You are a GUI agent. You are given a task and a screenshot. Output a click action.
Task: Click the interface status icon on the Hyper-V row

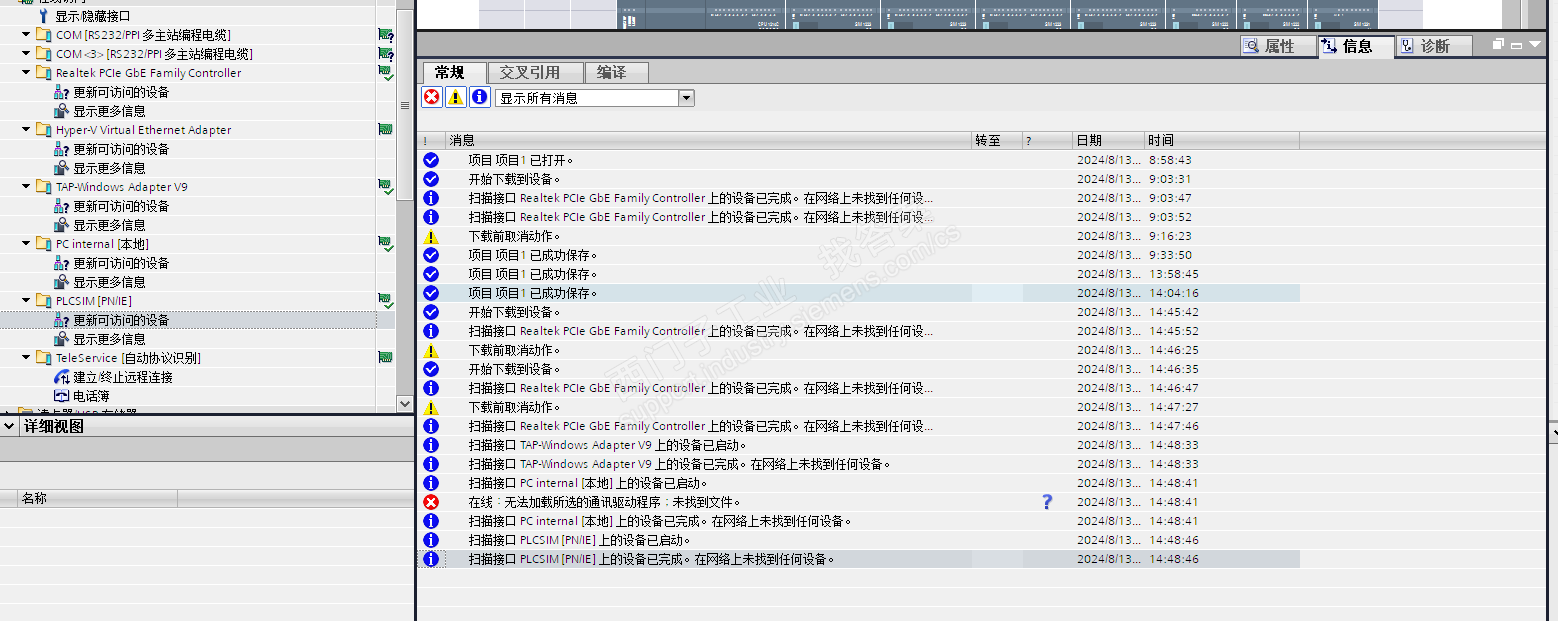point(385,130)
